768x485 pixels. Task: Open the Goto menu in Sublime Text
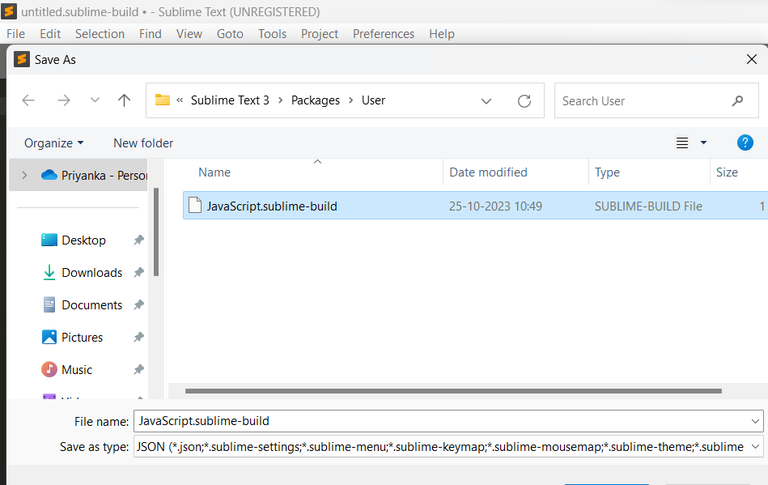click(x=230, y=34)
